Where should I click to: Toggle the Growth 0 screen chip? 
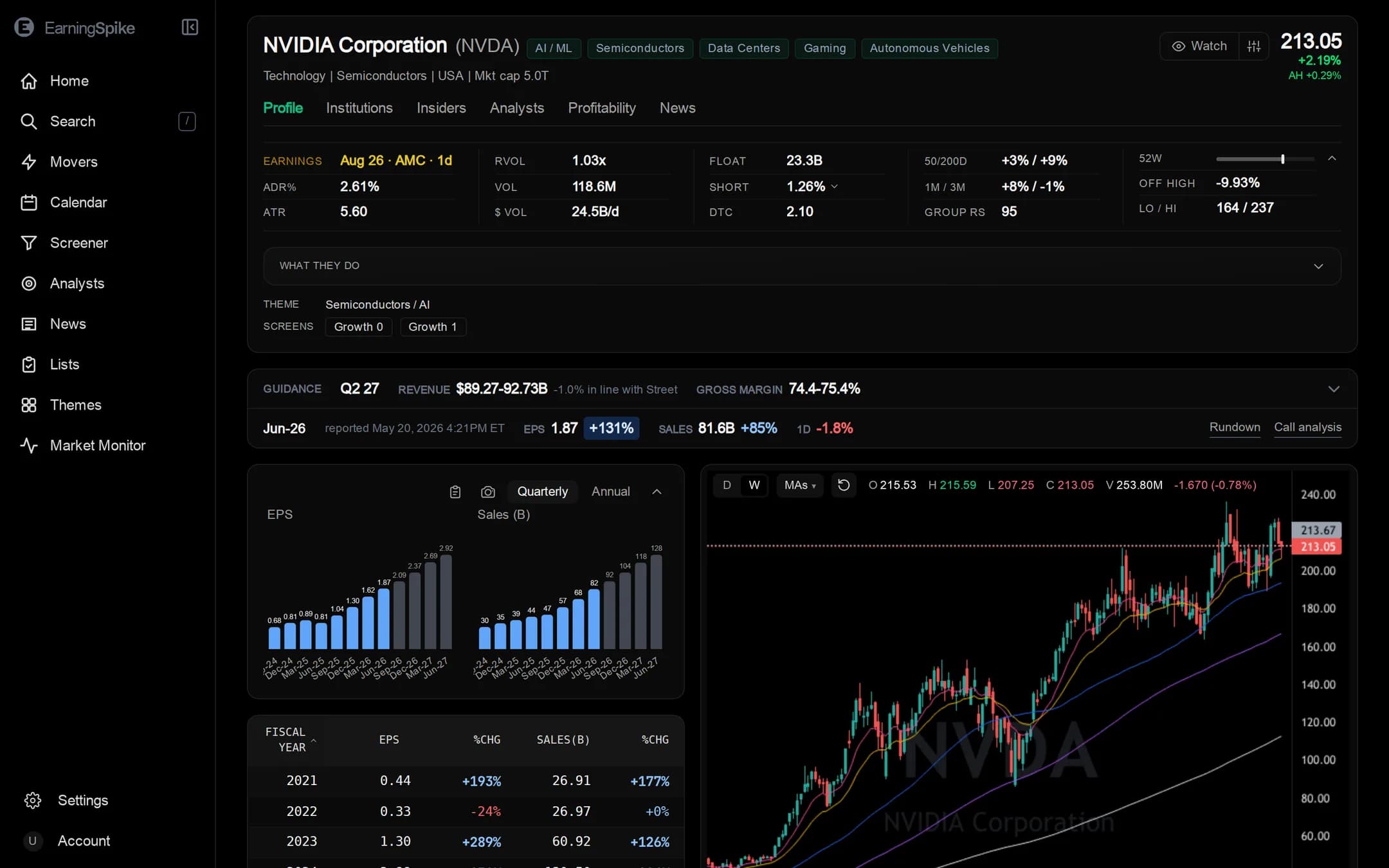(359, 327)
